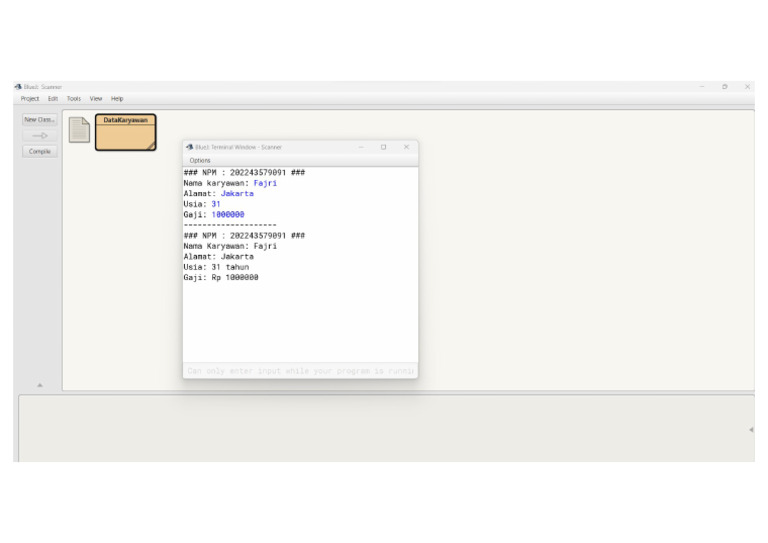
Task: Open the Help menu
Action: [117, 99]
